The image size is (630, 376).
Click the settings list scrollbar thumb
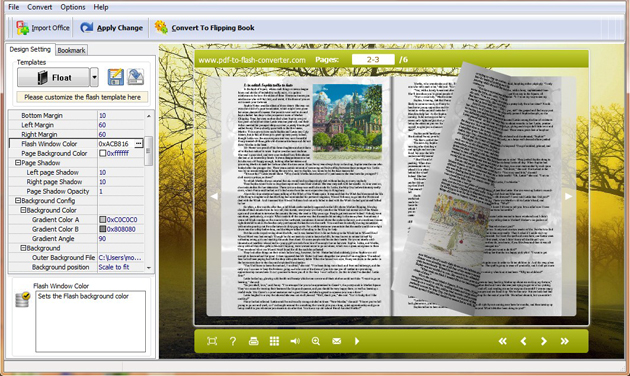148,151
